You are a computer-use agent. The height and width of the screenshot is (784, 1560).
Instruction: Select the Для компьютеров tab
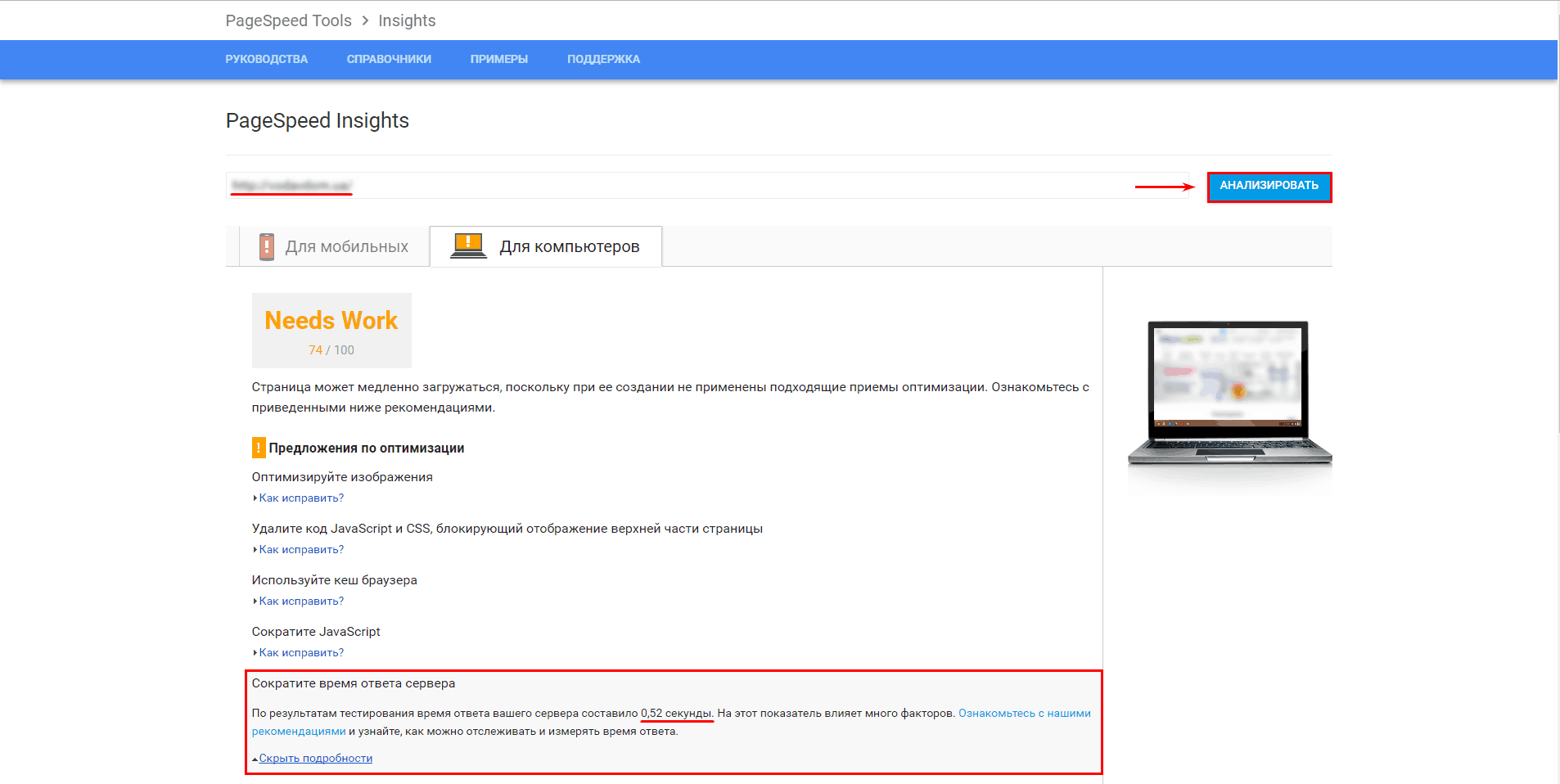point(546,246)
